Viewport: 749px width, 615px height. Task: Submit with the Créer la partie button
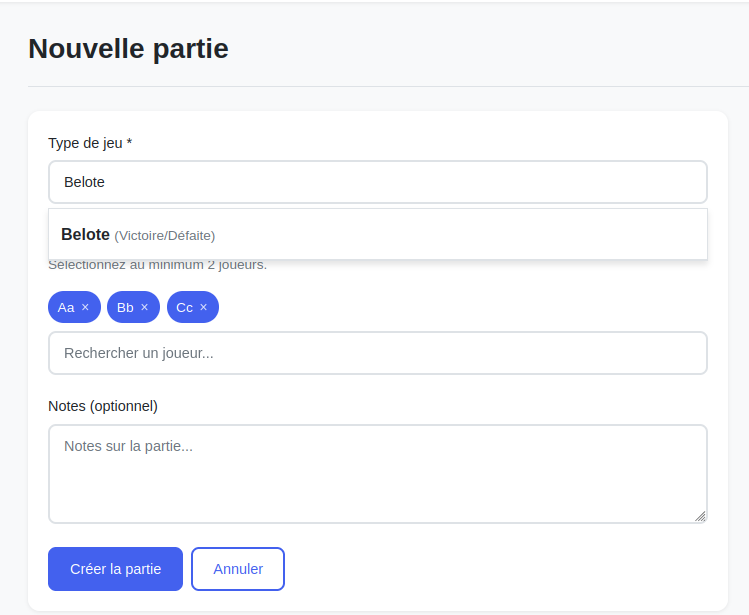[115, 569]
